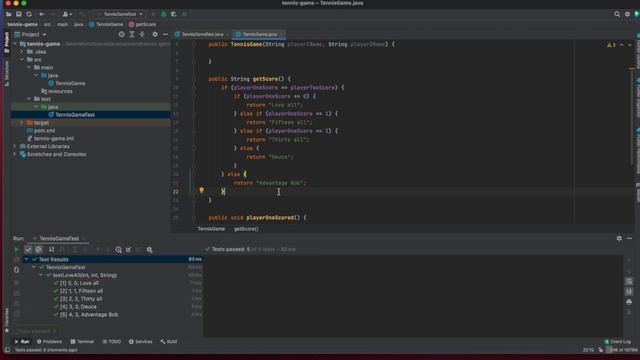
Task: Select TennisGameTest run tab
Action: pos(59,238)
